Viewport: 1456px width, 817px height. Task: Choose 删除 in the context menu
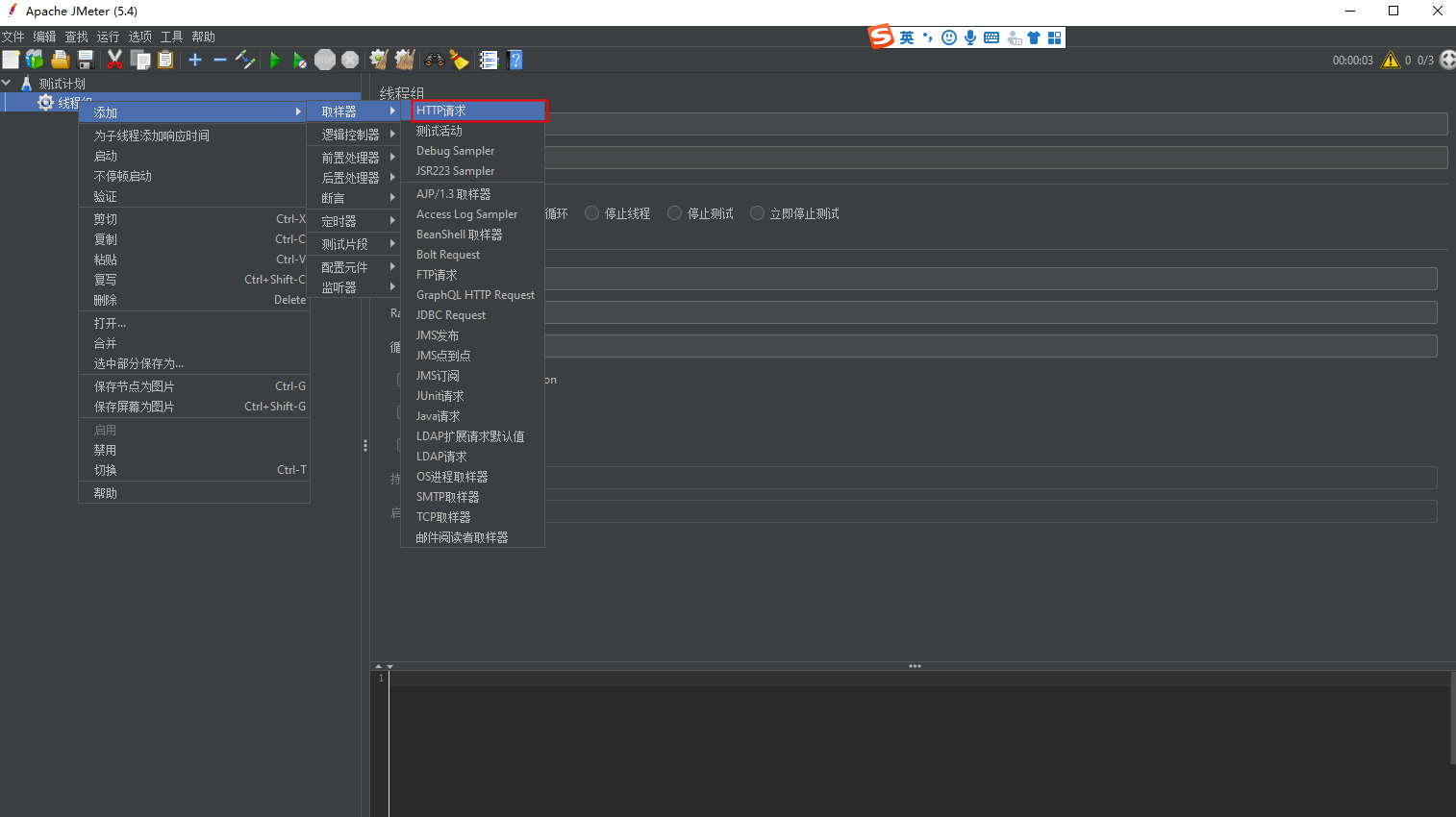point(194,300)
